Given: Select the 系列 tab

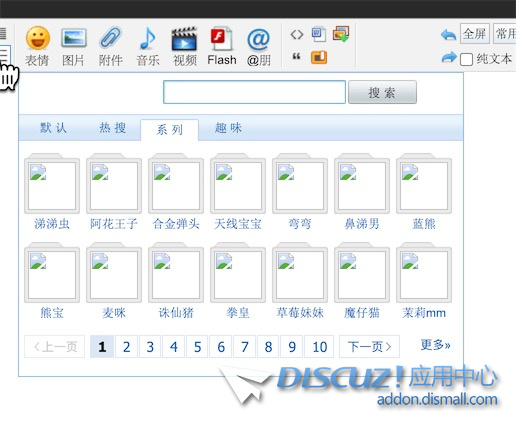Looking at the screenshot, I should coord(170,130).
